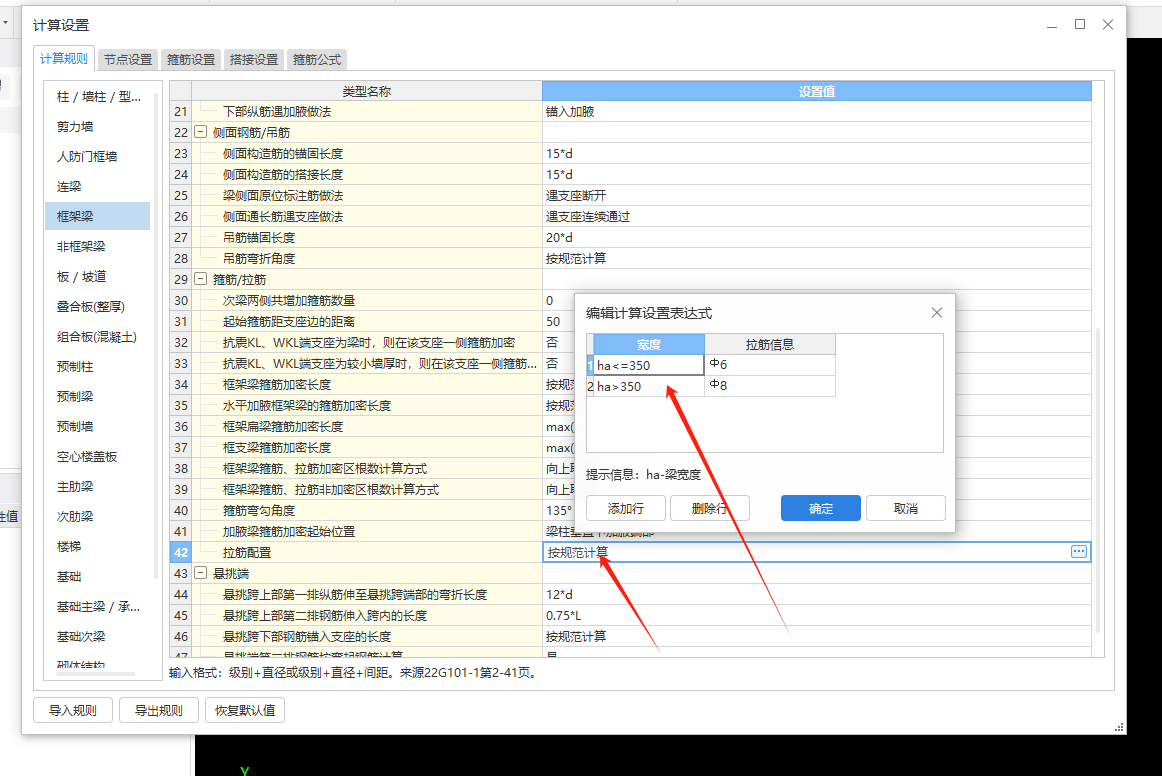Image resolution: width=1162 pixels, height=776 pixels.
Task: Collapse the 侧面钢筋/吊筋 group
Action: (200, 132)
